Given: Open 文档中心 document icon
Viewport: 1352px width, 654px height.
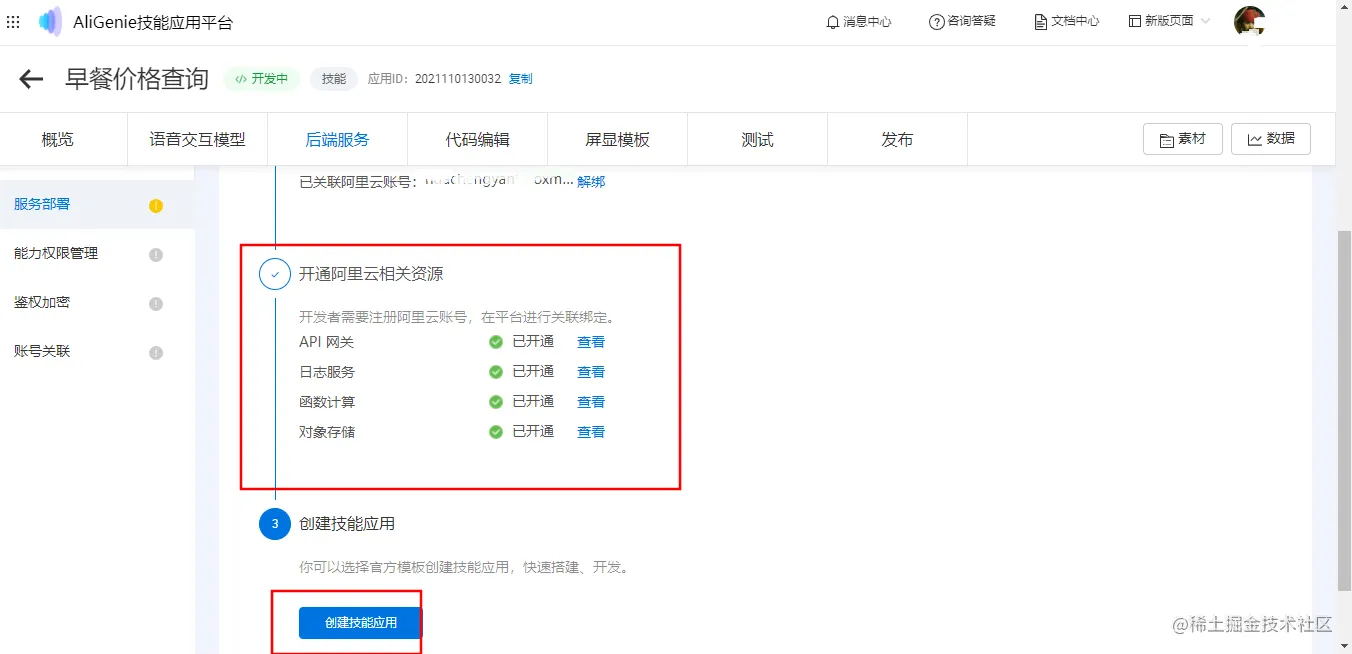Looking at the screenshot, I should coord(1040,21).
